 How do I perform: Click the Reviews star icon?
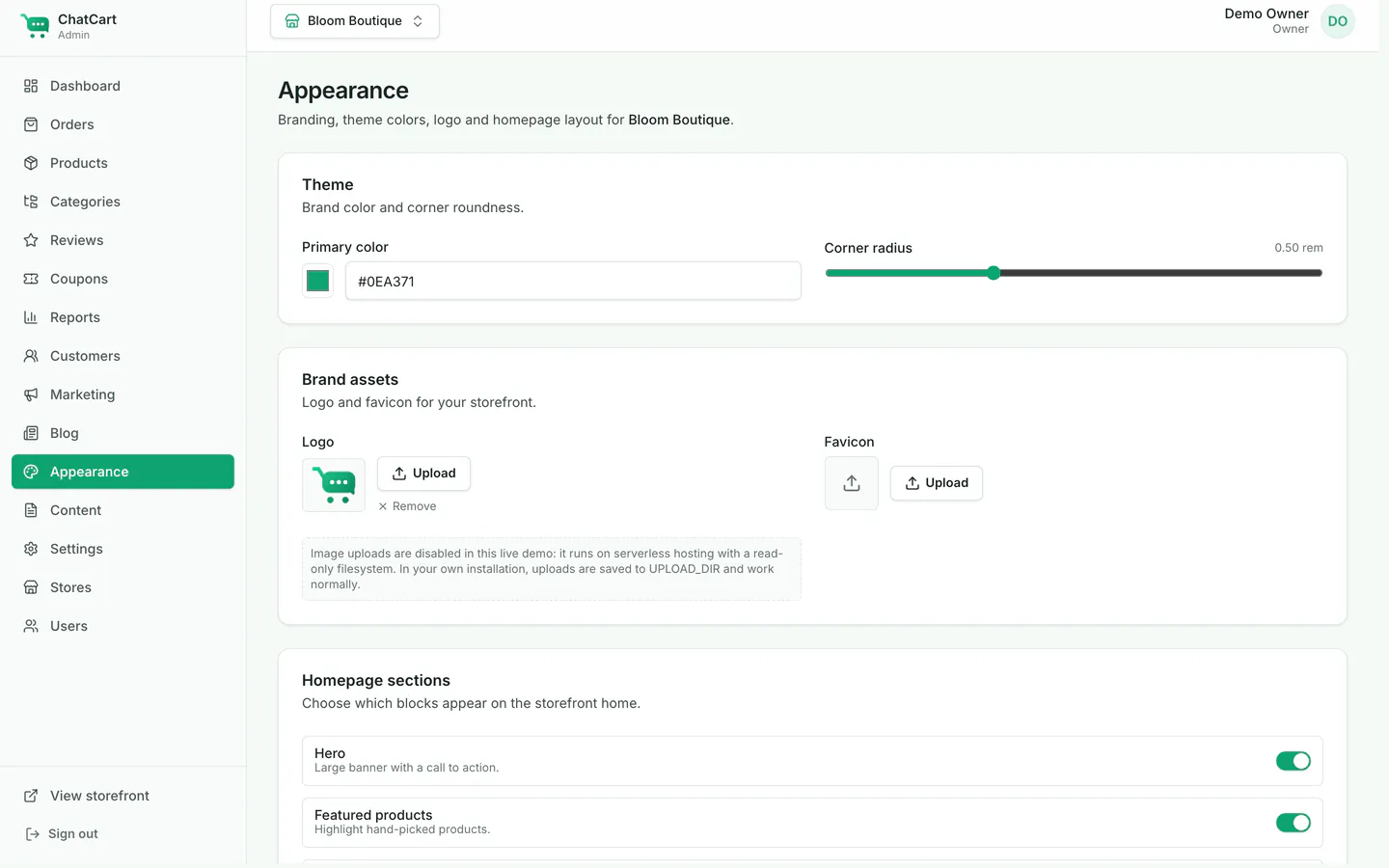pos(31,240)
